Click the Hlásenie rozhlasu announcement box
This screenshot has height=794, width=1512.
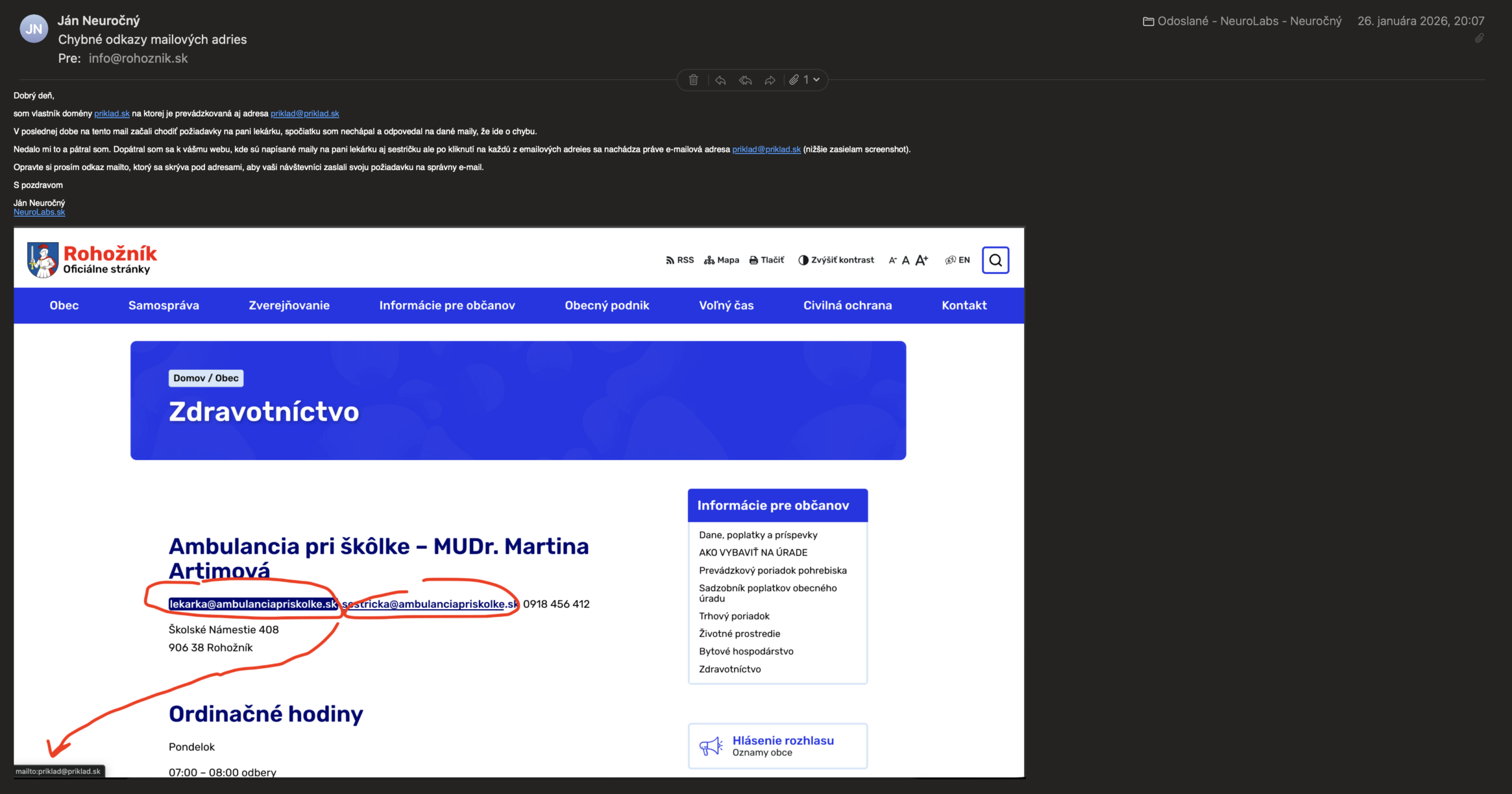pyautogui.click(x=777, y=746)
